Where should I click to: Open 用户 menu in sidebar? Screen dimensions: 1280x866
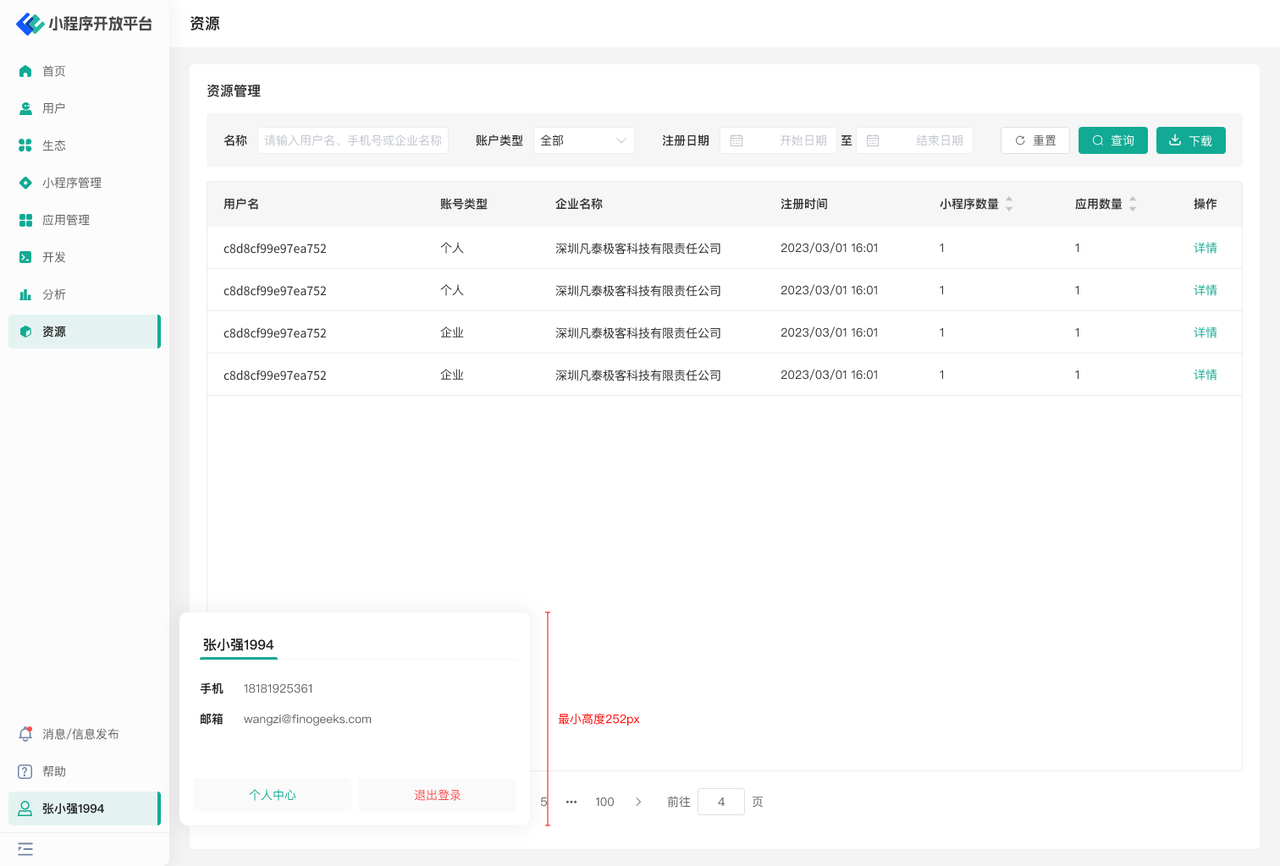[54, 108]
